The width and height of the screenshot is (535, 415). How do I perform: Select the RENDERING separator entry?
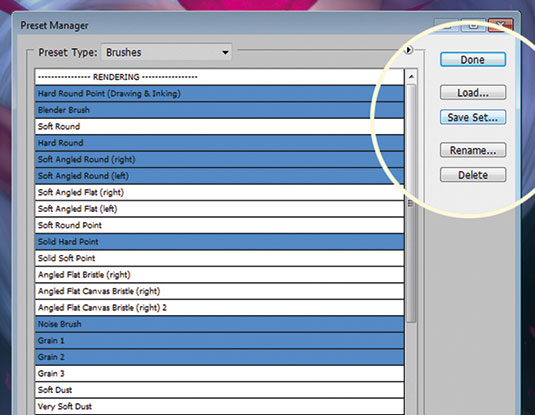point(219,77)
